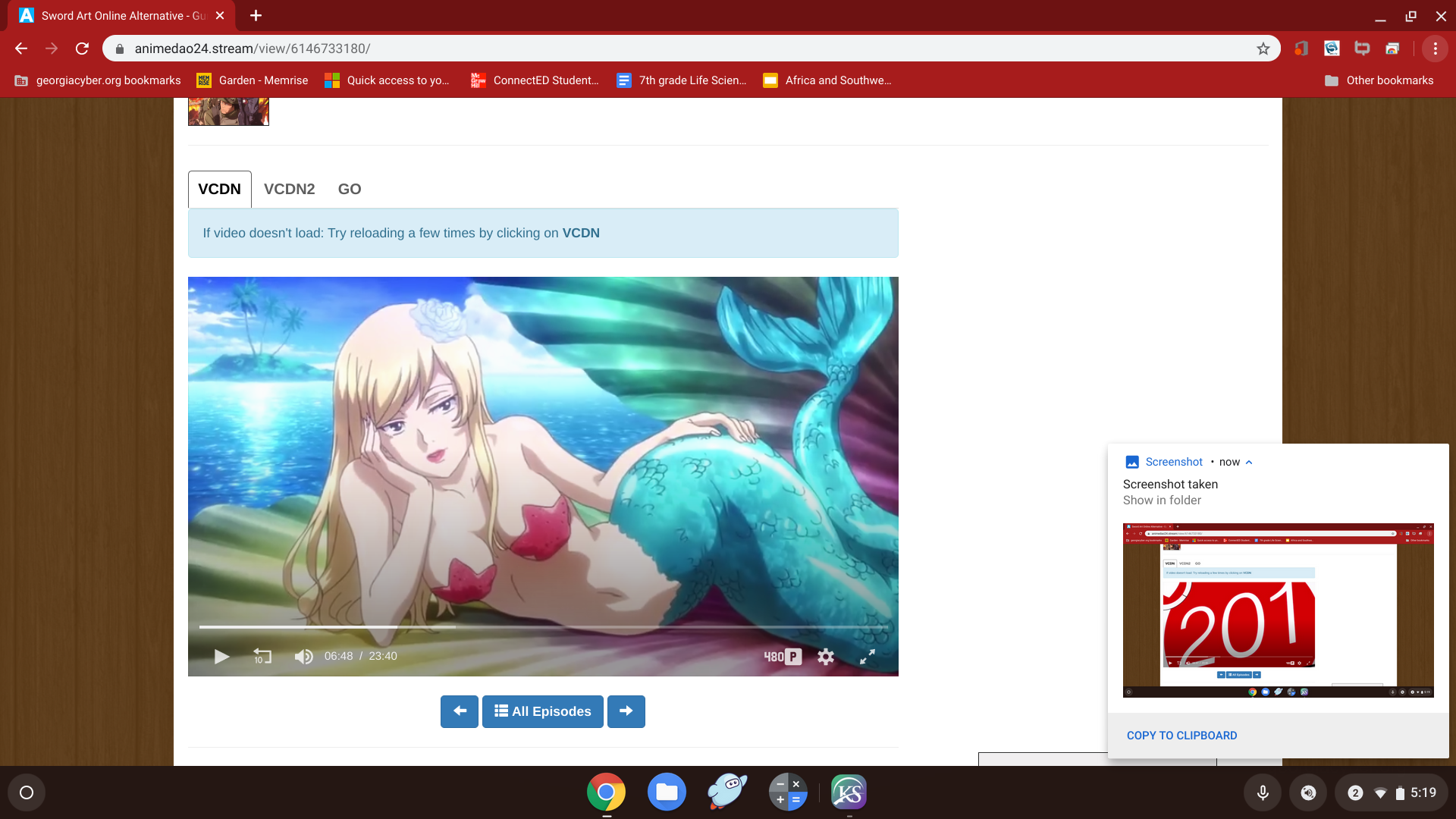Open georgiacyber.org bookmarks folder
This screenshot has width=1456, height=819.
[x=98, y=80]
